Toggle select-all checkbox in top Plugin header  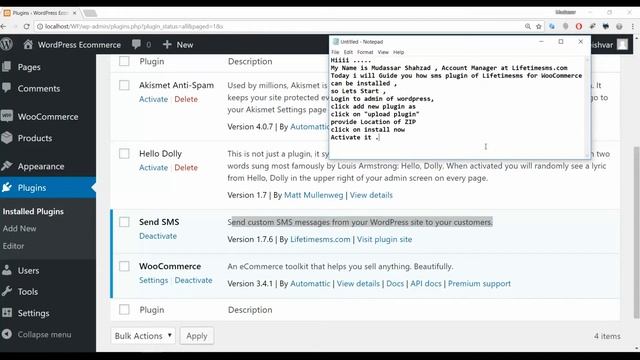point(124,61)
